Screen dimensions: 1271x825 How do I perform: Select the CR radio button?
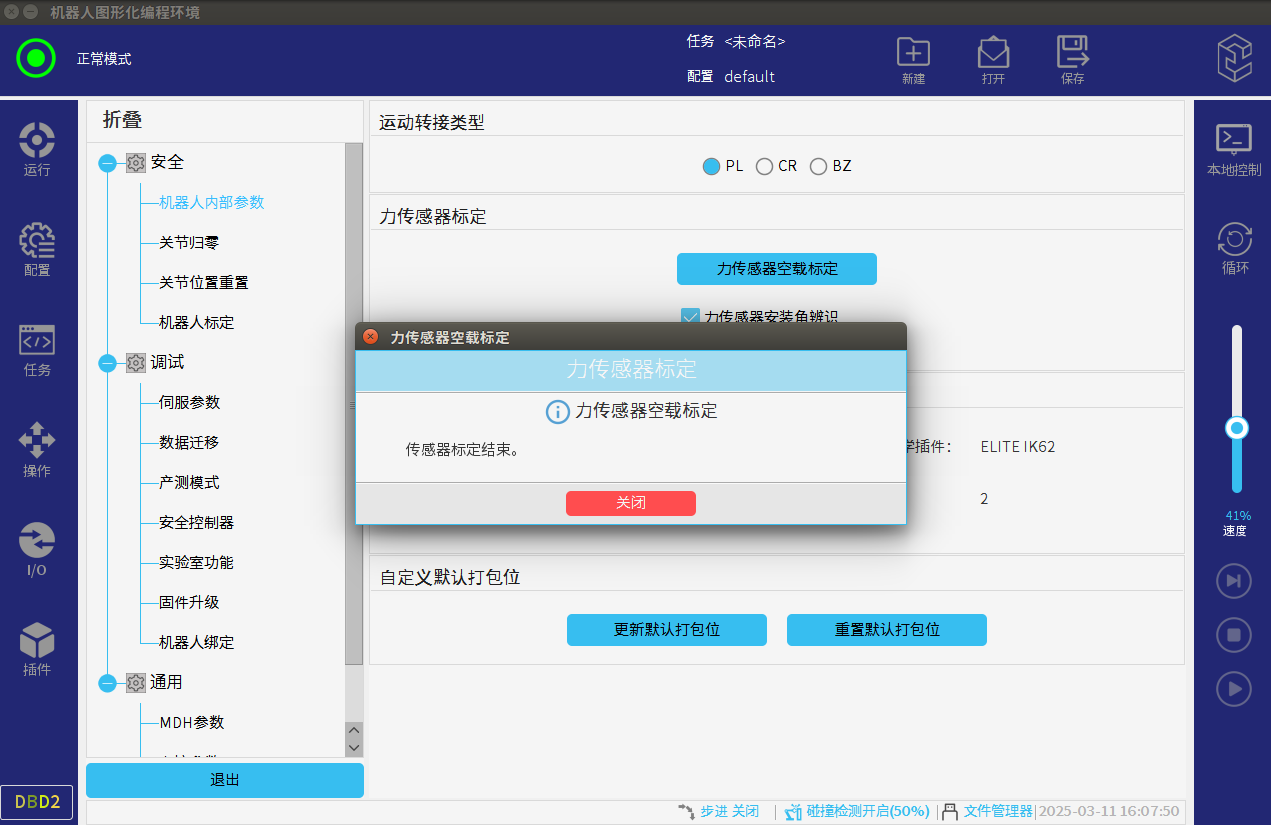pos(765,167)
